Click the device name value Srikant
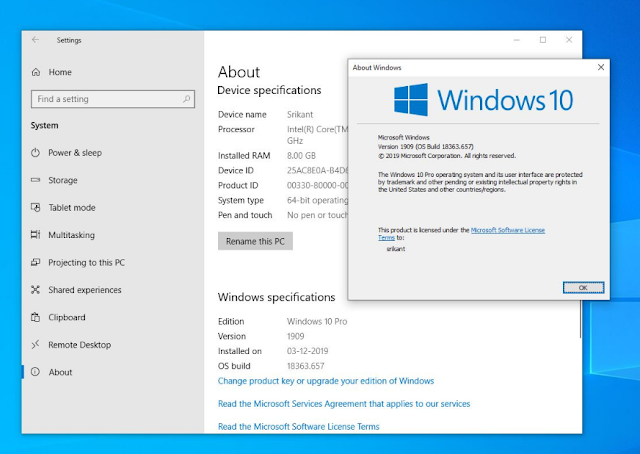This screenshot has height=454, width=640. [x=300, y=115]
